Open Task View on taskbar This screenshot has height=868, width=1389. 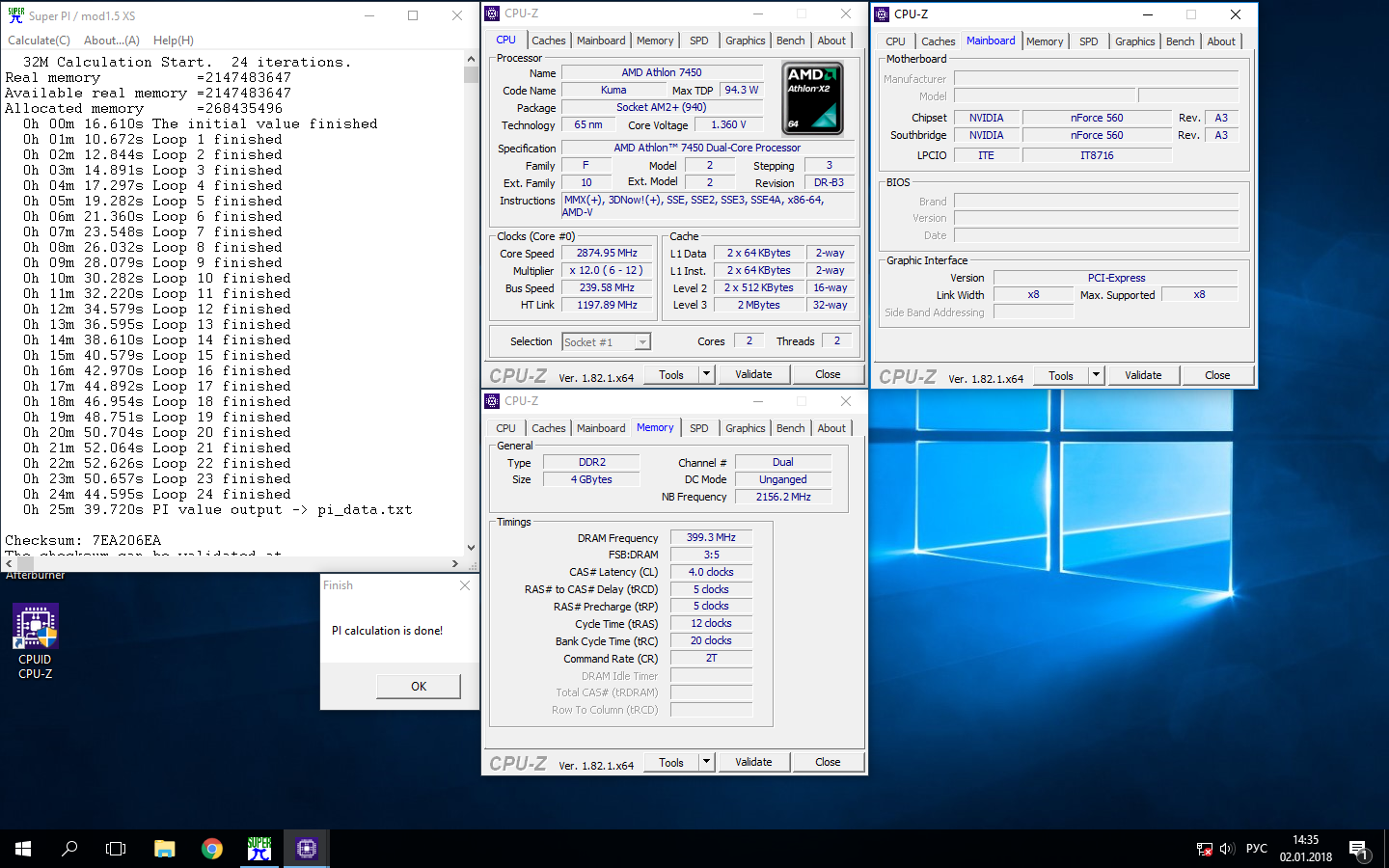click(x=116, y=849)
